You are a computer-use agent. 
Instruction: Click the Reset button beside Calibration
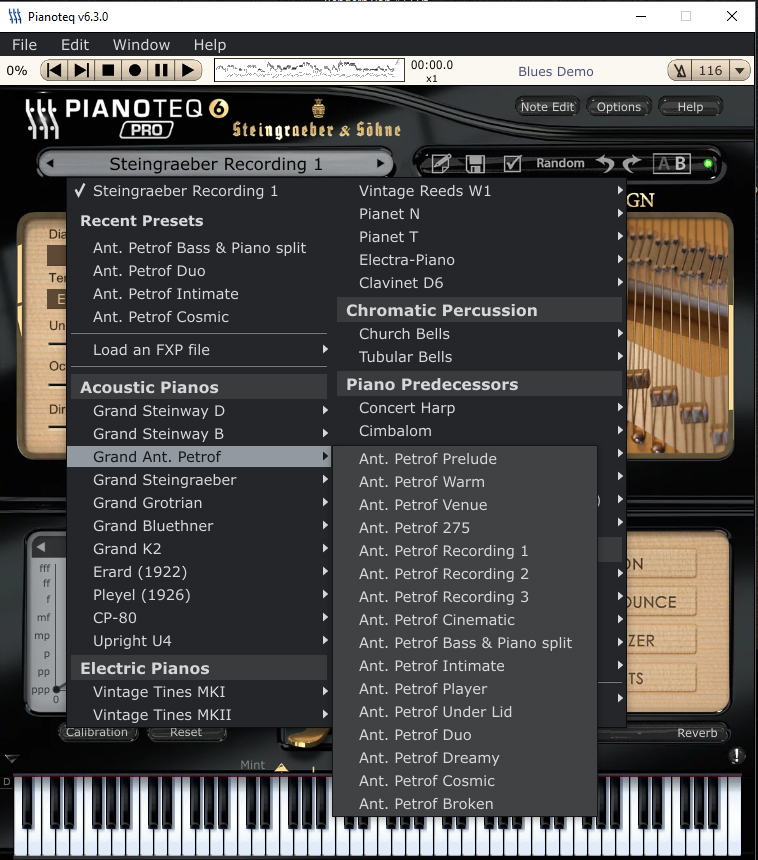pyautogui.click(x=186, y=733)
